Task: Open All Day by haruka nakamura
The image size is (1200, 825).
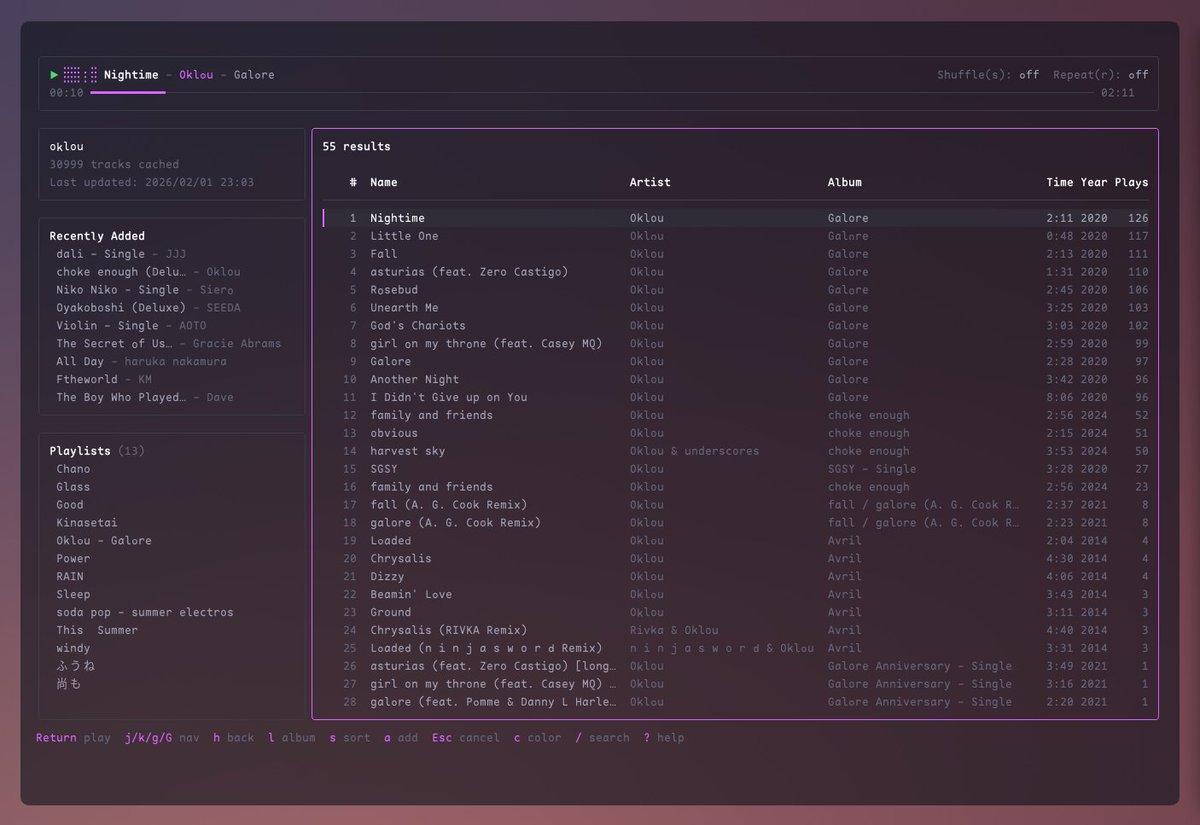Action: point(141,362)
